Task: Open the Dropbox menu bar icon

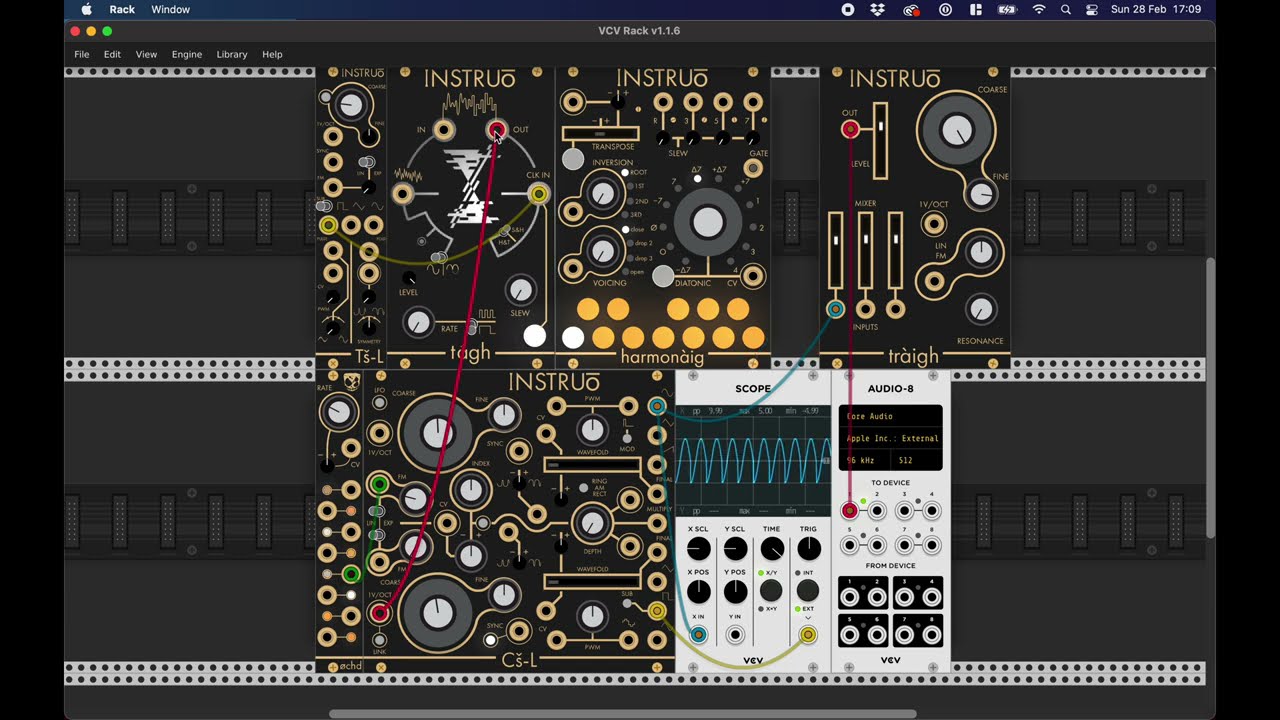Action: pos(878,9)
